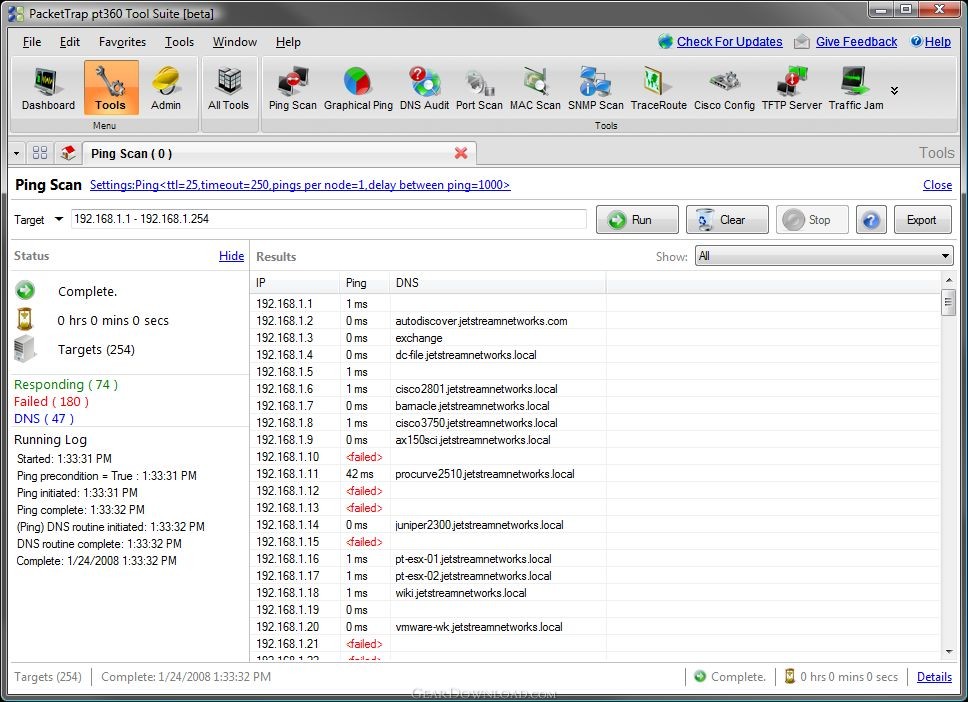Start the DNS Audit tool
The width and height of the screenshot is (968, 702).
tap(425, 89)
